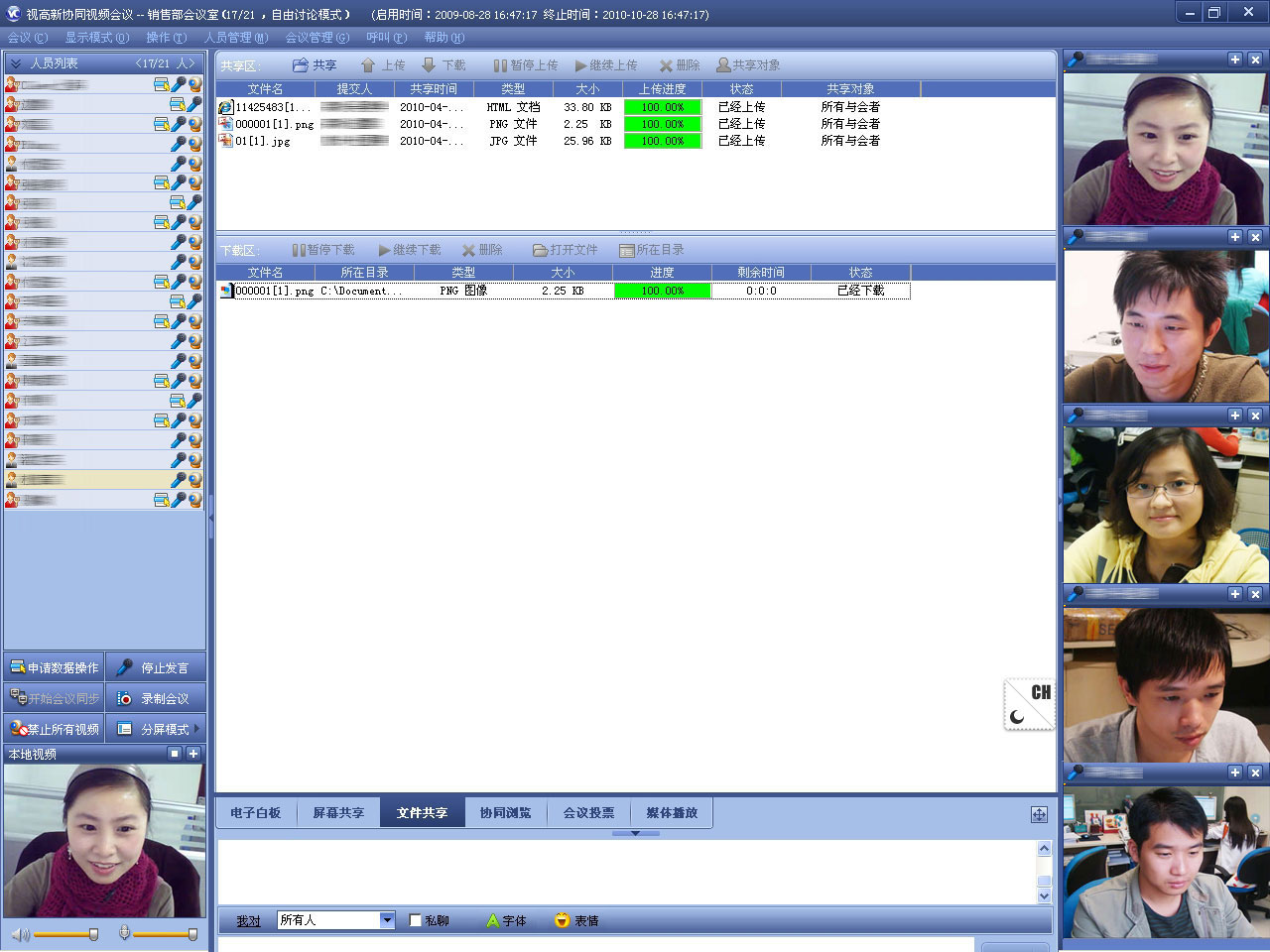Switch to the 会议投票 voting tab

pyautogui.click(x=588, y=813)
